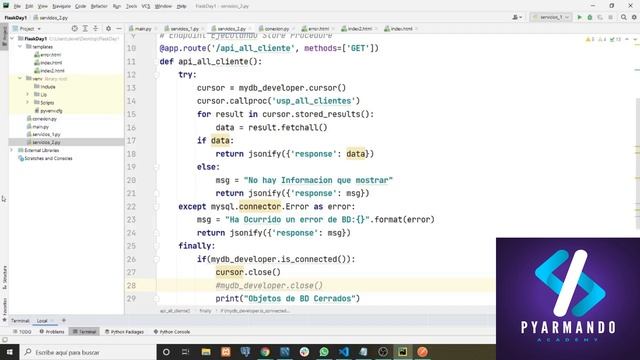Viewport: 640px width, 360px height.
Task: Select conexion.py in the project tree
Action: pyautogui.click(x=42, y=118)
